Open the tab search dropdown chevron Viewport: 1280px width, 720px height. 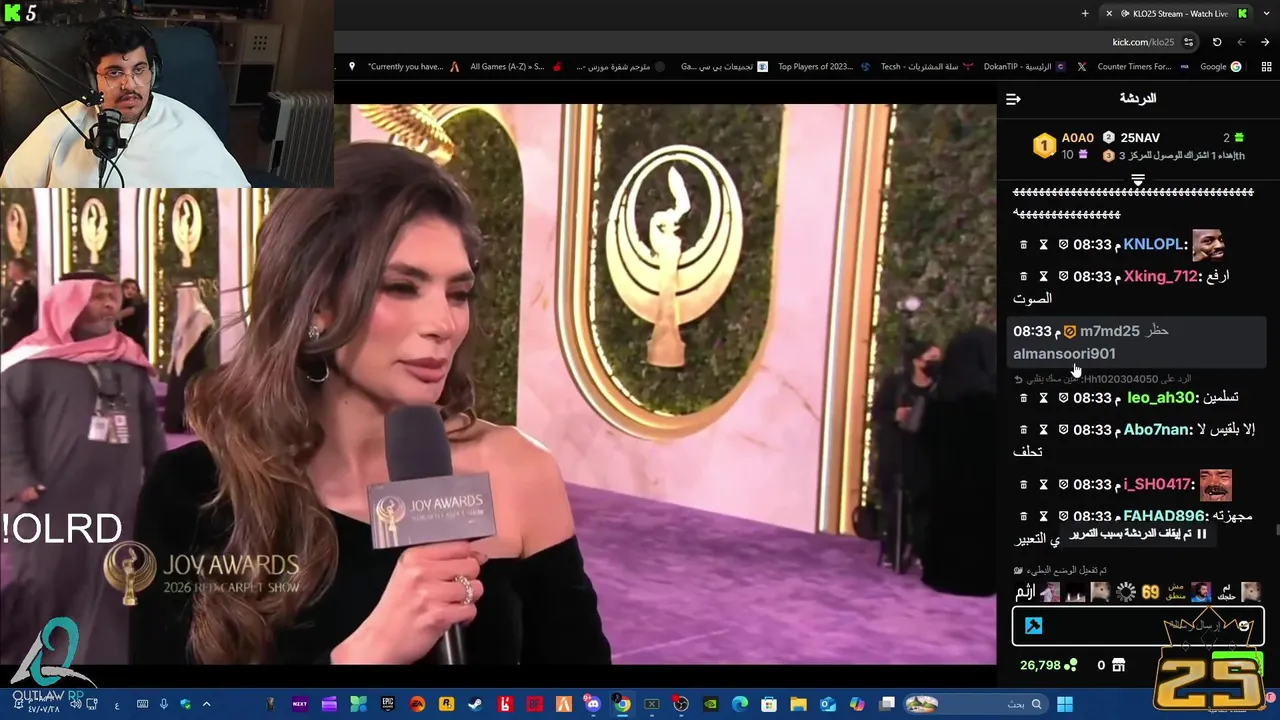(x=1266, y=13)
